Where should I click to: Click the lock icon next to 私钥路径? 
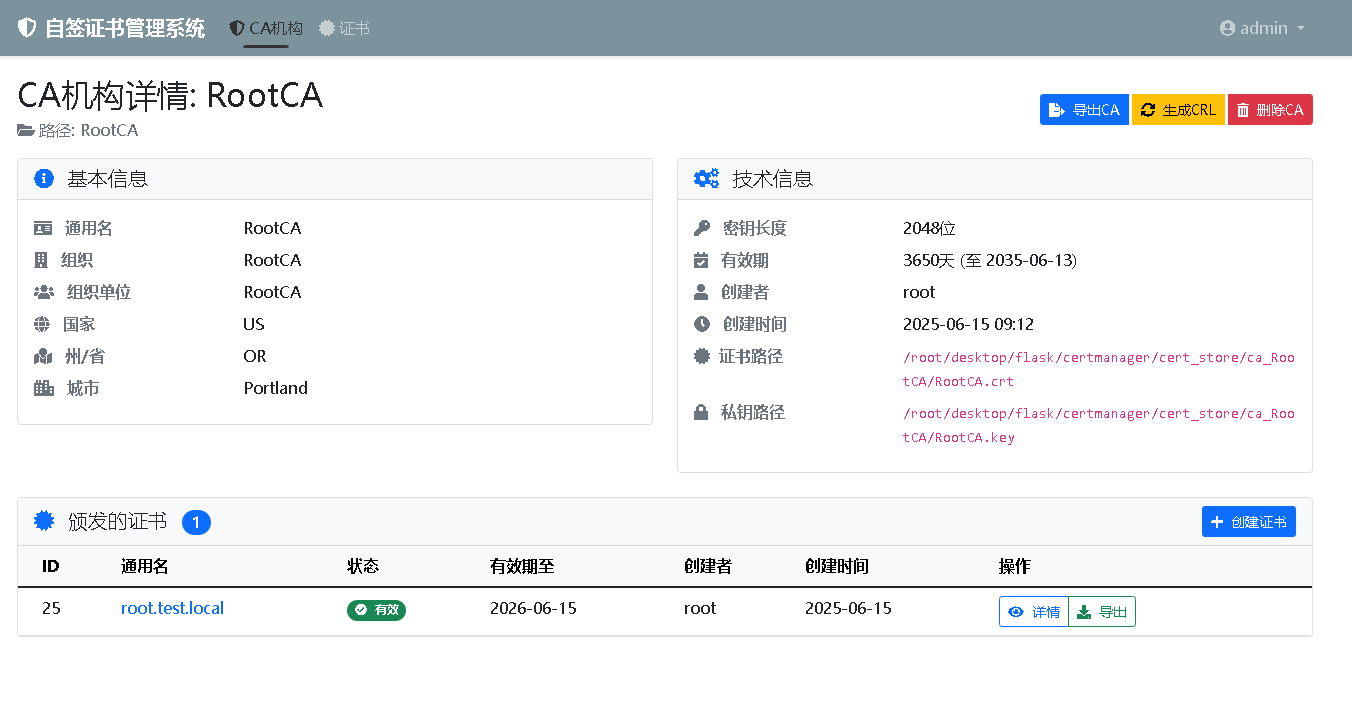[701, 412]
